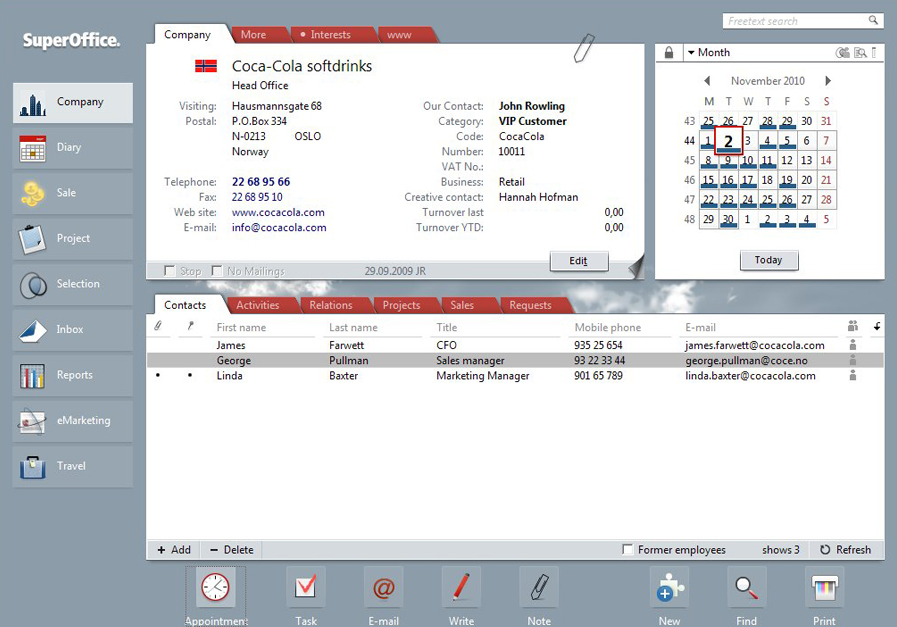Click the lock icon beside Month
Screen dimensions: 897x627
click(669, 53)
